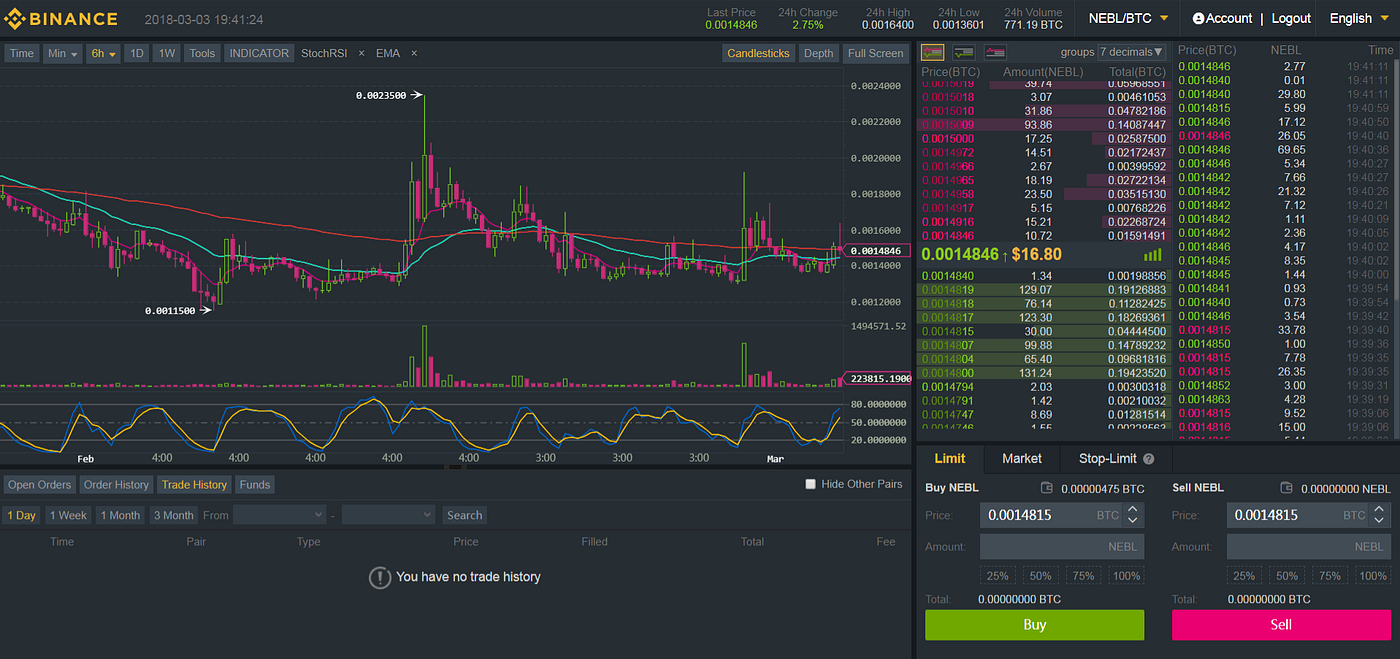Image resolution: width=1400 pixels, height=659 pixels.
Task: Open the English language dropdown
Action: (1358, 18)
